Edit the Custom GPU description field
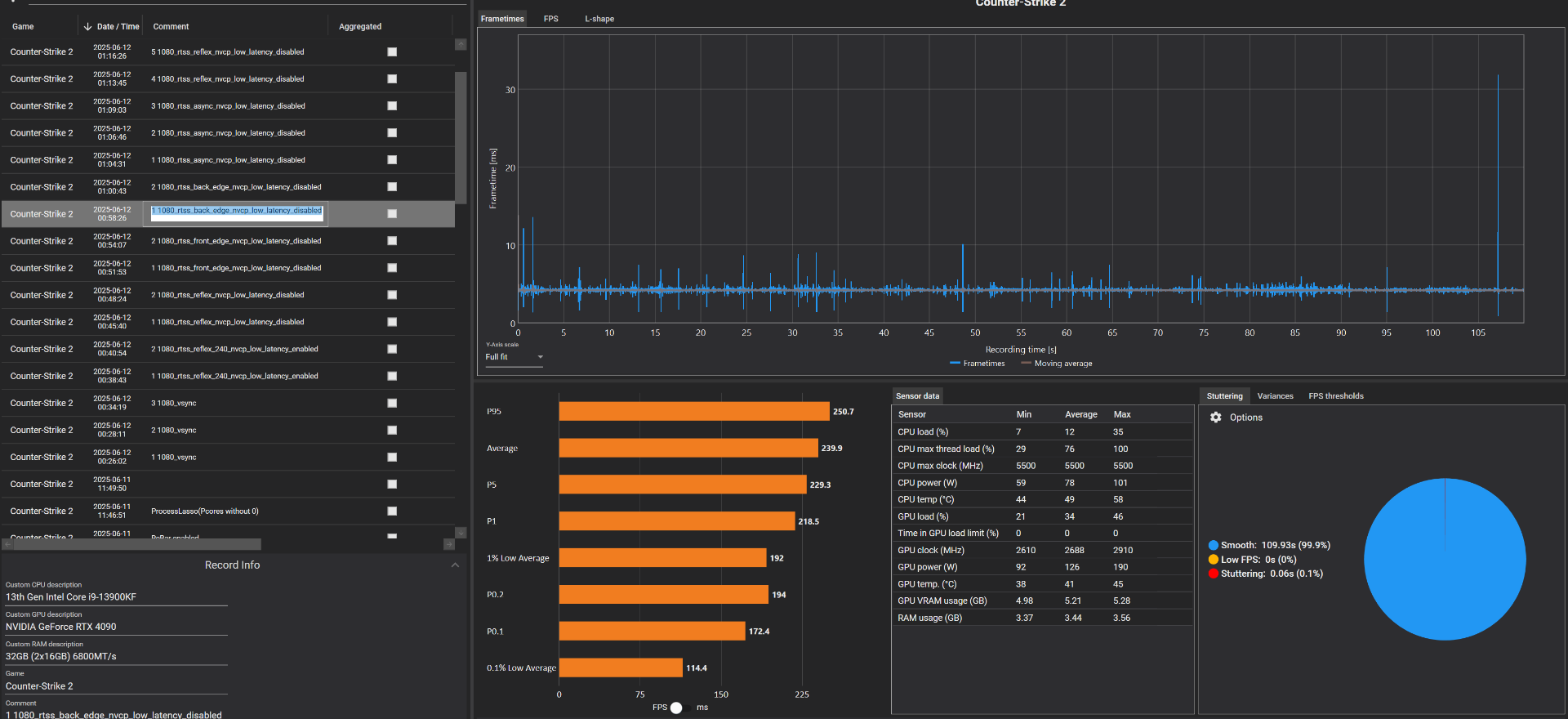 (x=117, y=627)
